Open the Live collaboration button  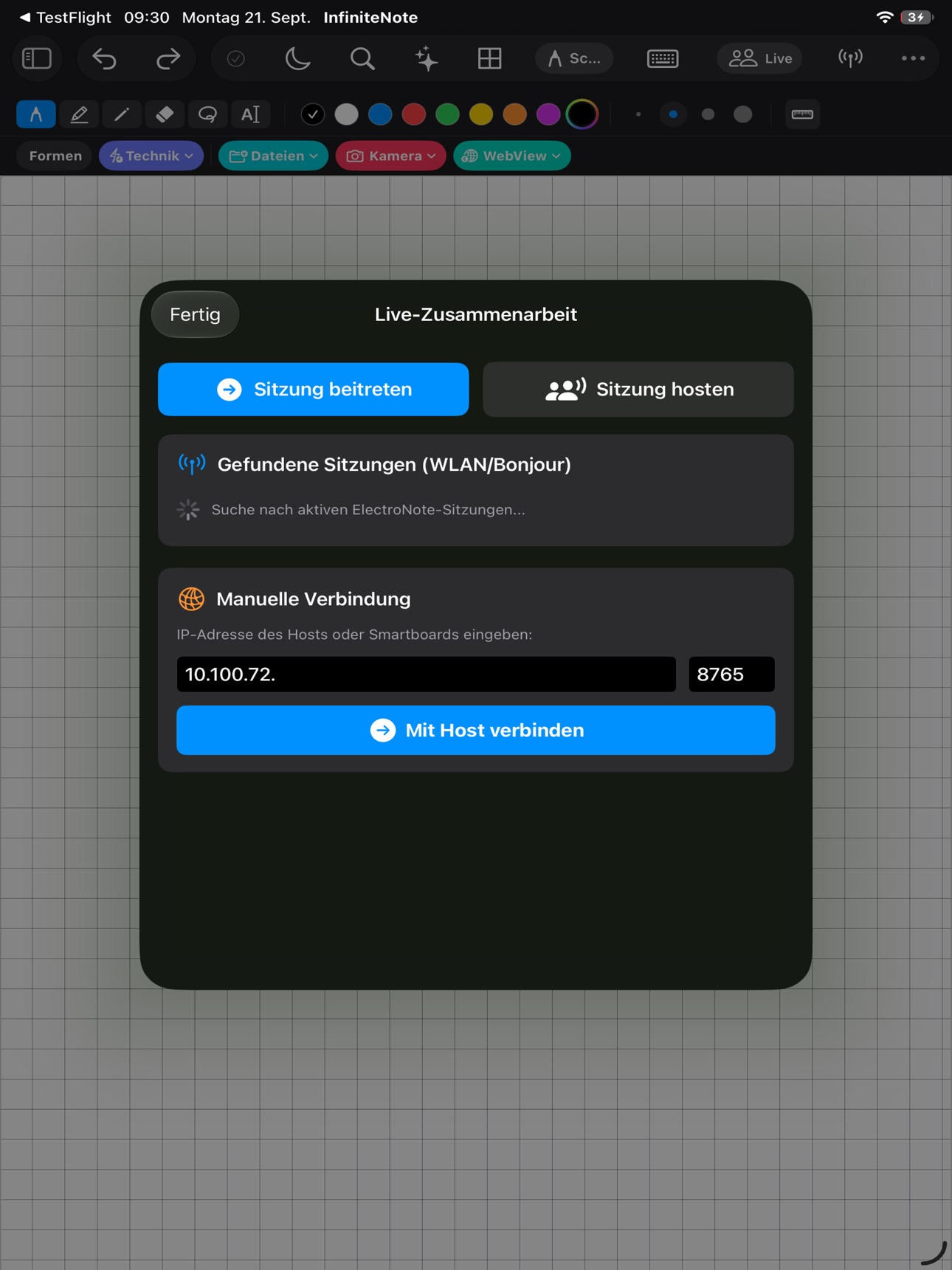760,58
